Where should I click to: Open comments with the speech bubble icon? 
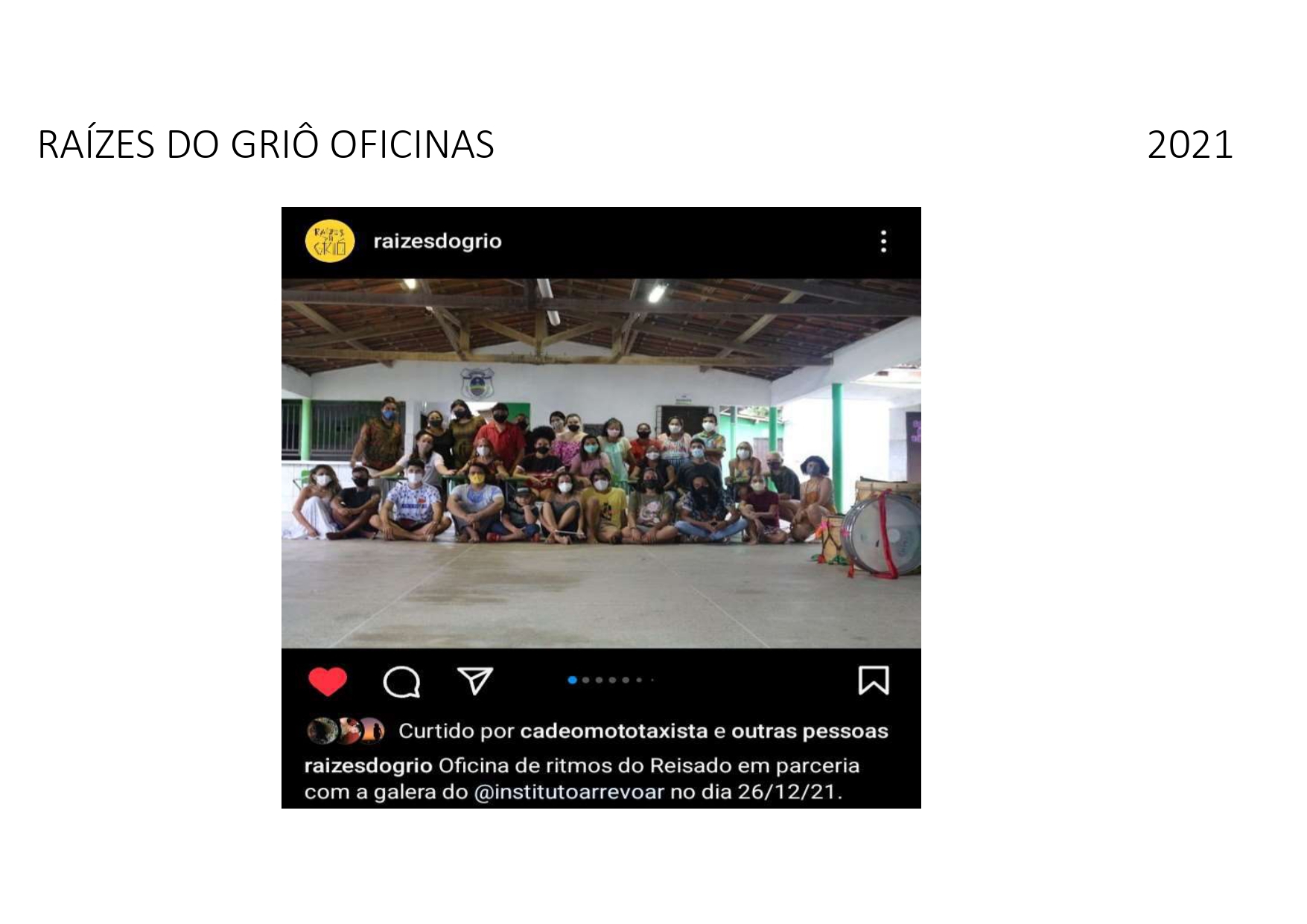401,681
